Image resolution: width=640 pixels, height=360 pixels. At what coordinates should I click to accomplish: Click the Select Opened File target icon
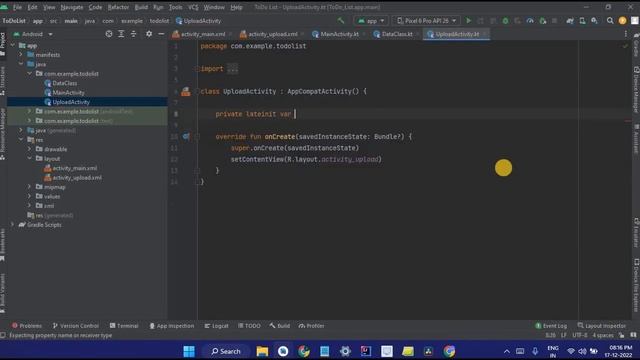coord(109,34)
